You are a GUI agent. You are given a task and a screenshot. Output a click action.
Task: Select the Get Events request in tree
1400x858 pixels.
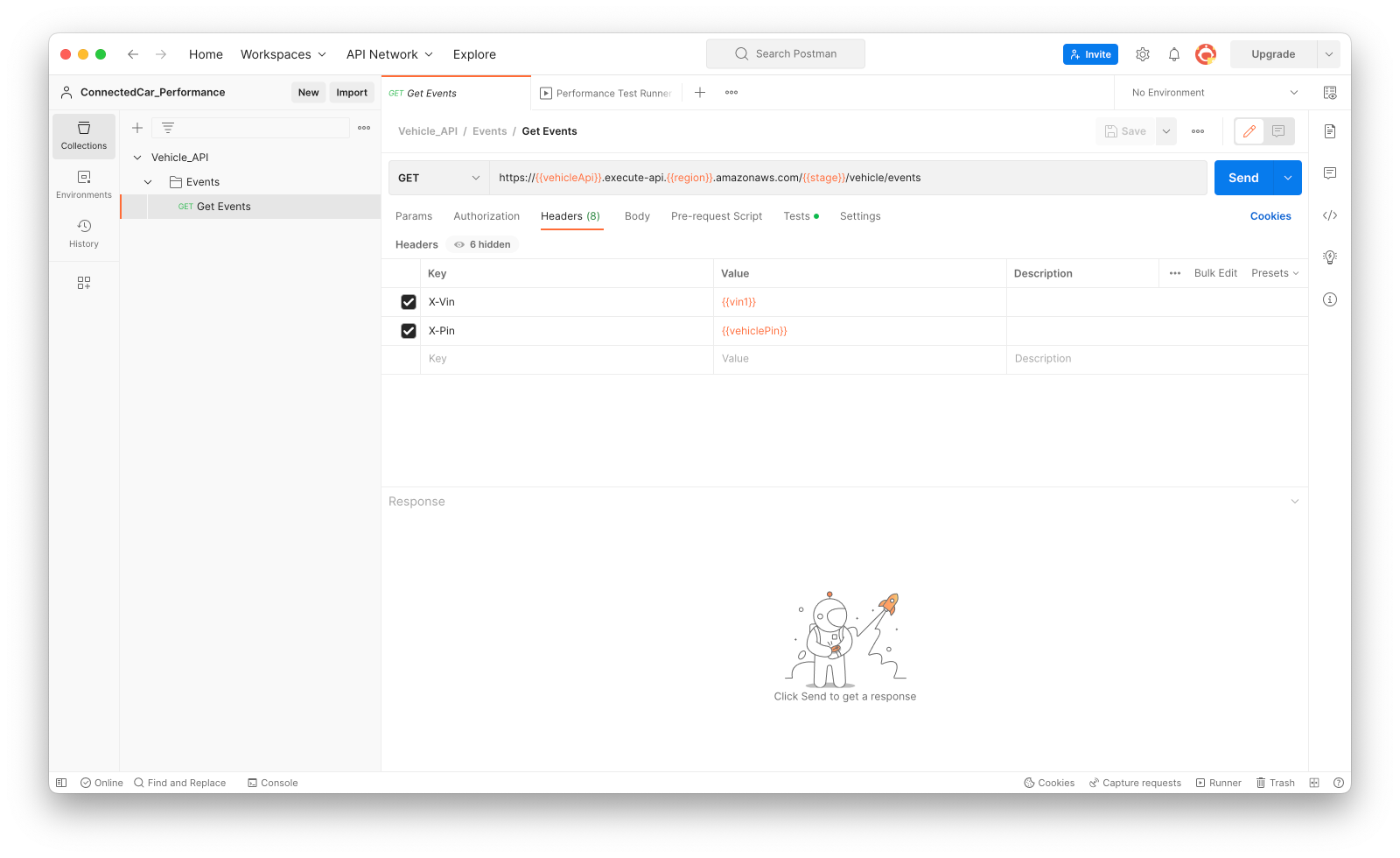coord(250,207)
